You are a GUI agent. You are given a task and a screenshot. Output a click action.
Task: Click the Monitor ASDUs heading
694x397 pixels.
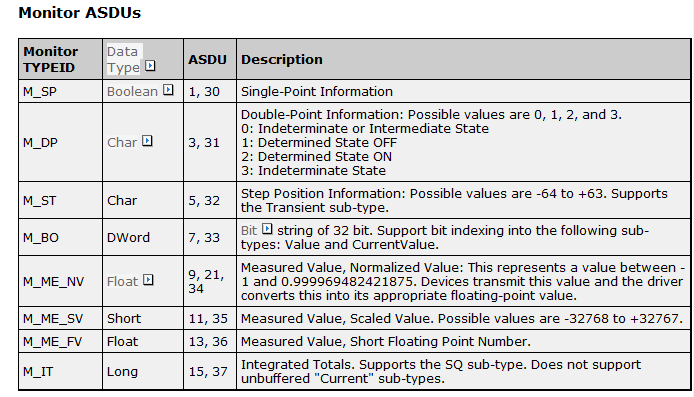[x=80, y=13]
